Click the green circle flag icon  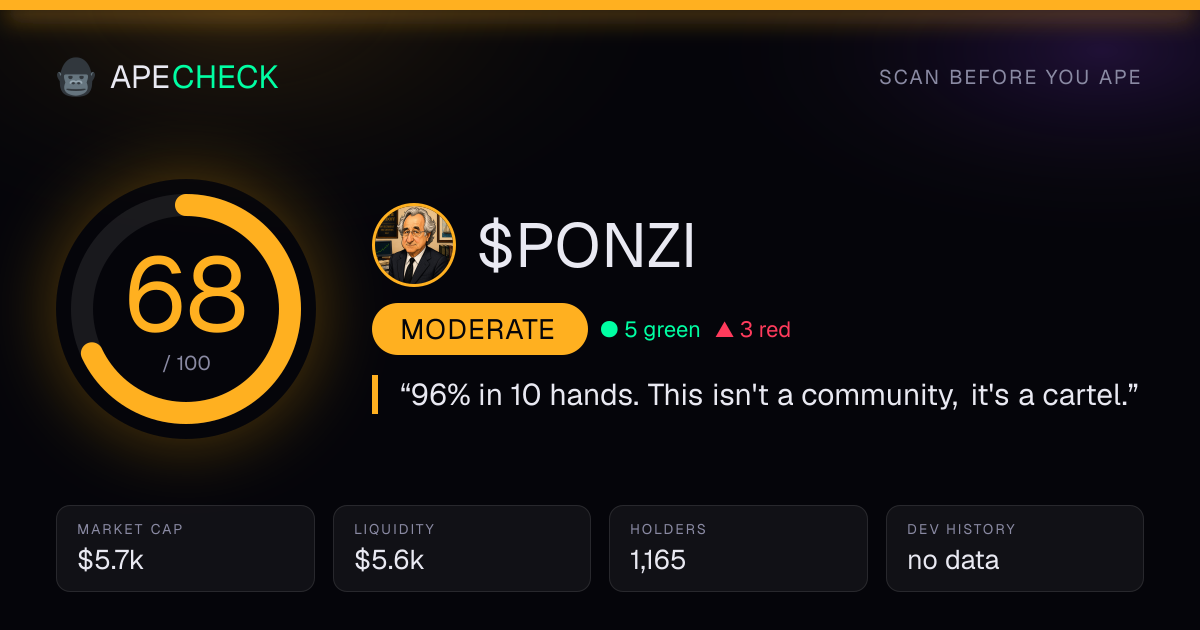coord(609,329)
